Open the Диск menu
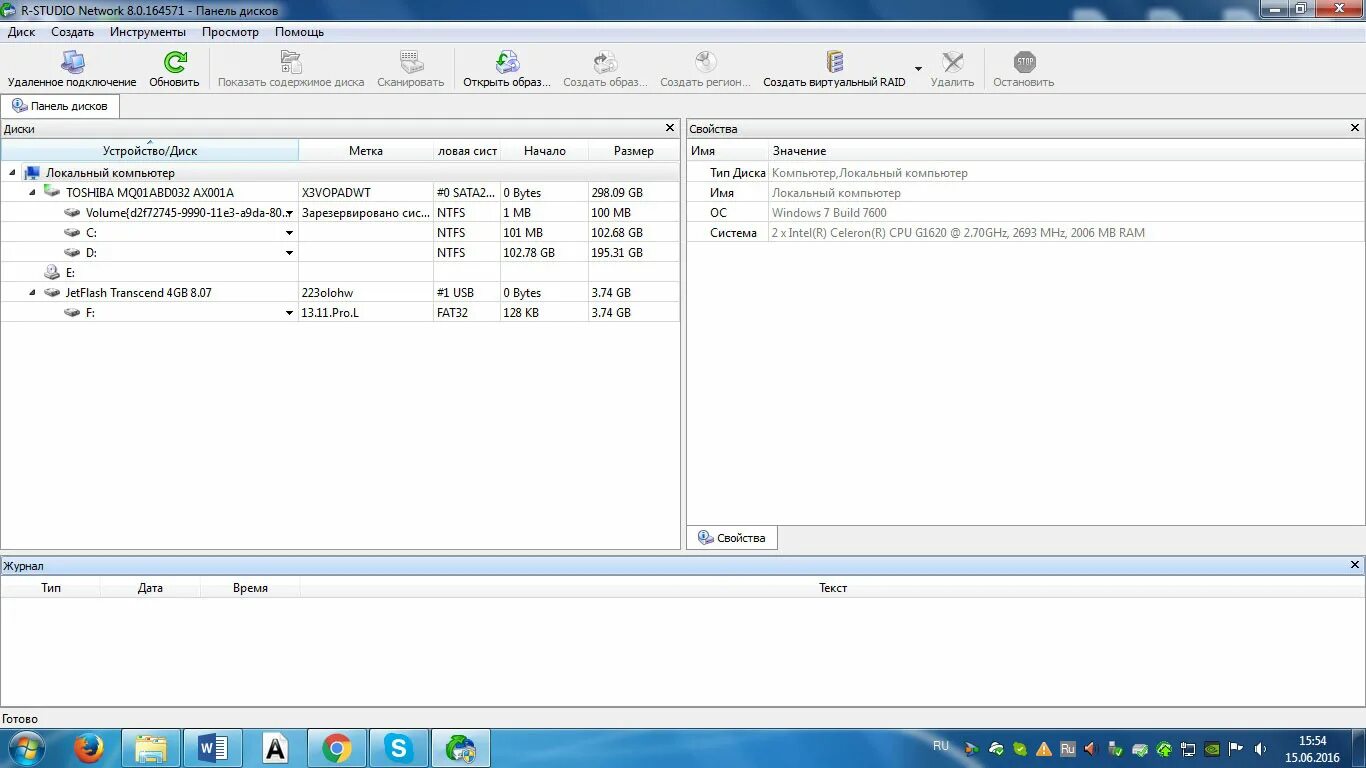The height and width of the screenshot is (768, 1366). [x=21, y=32]
